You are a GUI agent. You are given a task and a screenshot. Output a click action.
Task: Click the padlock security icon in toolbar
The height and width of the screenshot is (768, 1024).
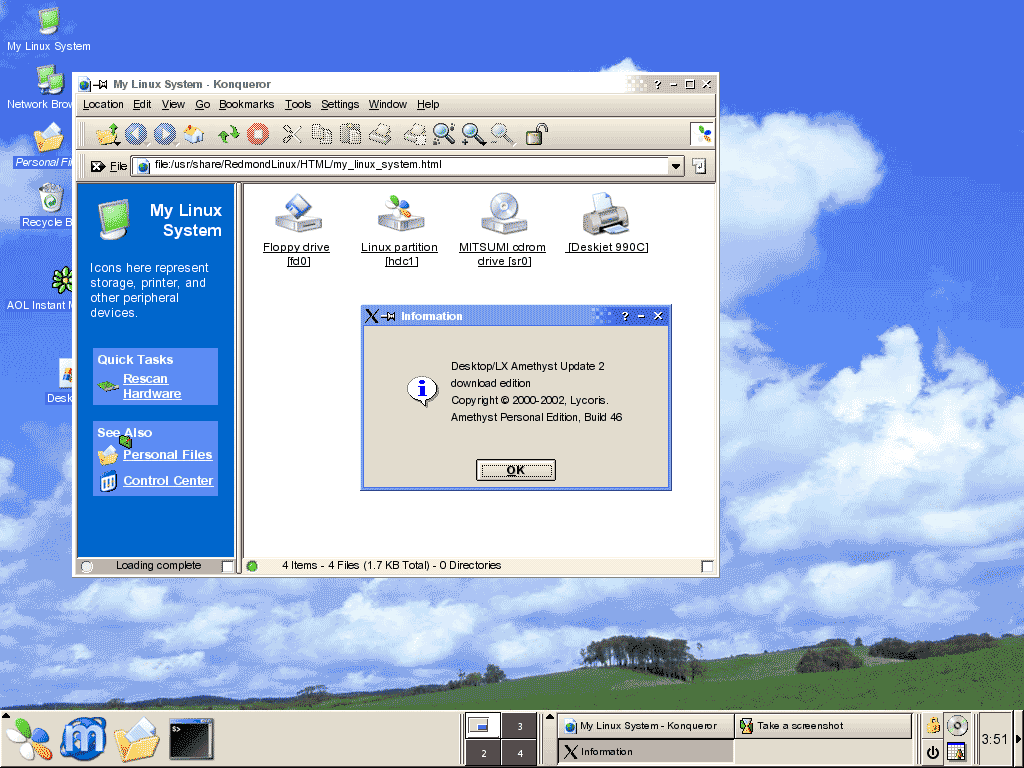[x=536, y=134]
